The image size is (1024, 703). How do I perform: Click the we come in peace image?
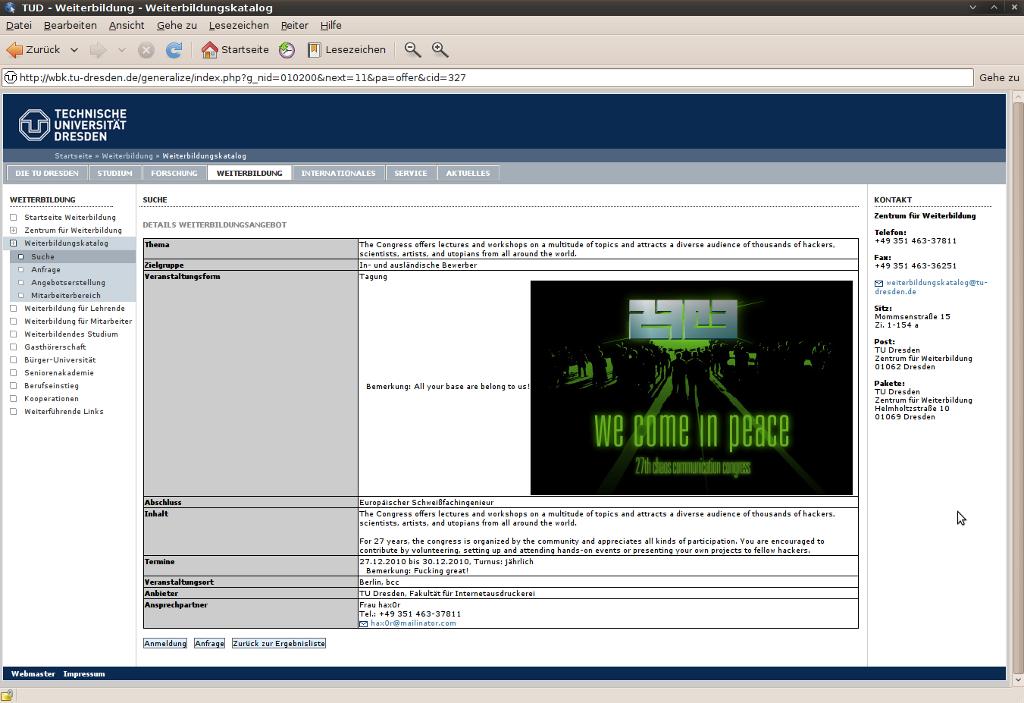692,387
